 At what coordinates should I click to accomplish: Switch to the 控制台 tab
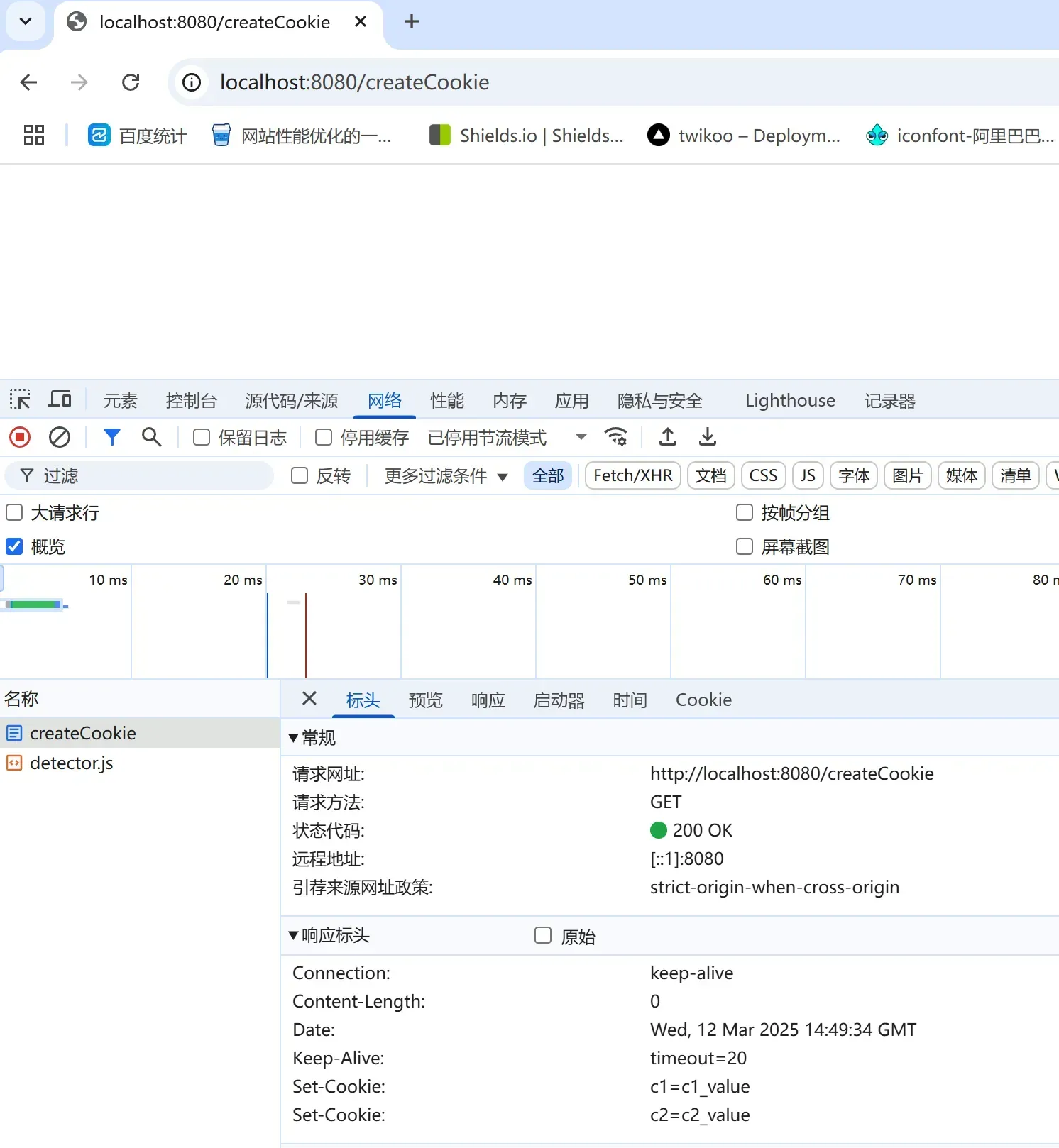pyautogui.click(x=191, y=401)
